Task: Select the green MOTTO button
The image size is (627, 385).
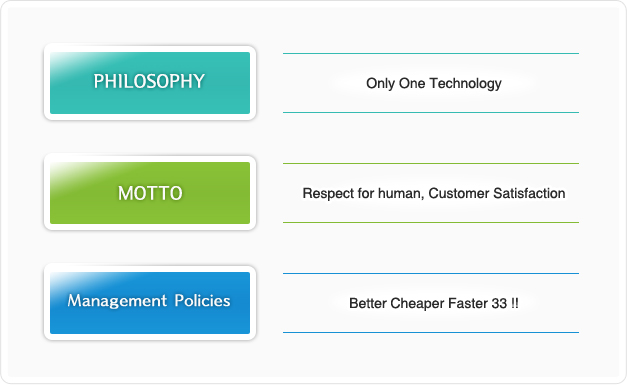Action: 150,193
